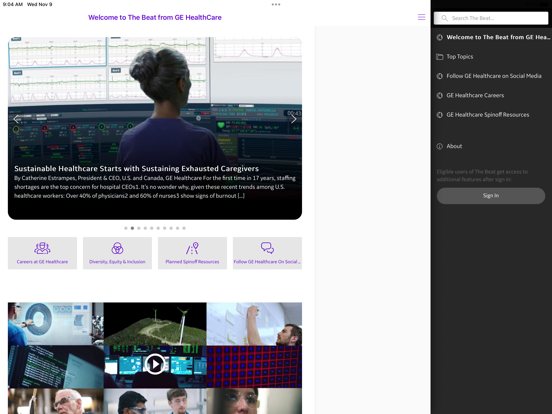Viewport: 552px width, 414px height.
Task: Open the hamburger menu icon
Action: [x=421, y=17]
